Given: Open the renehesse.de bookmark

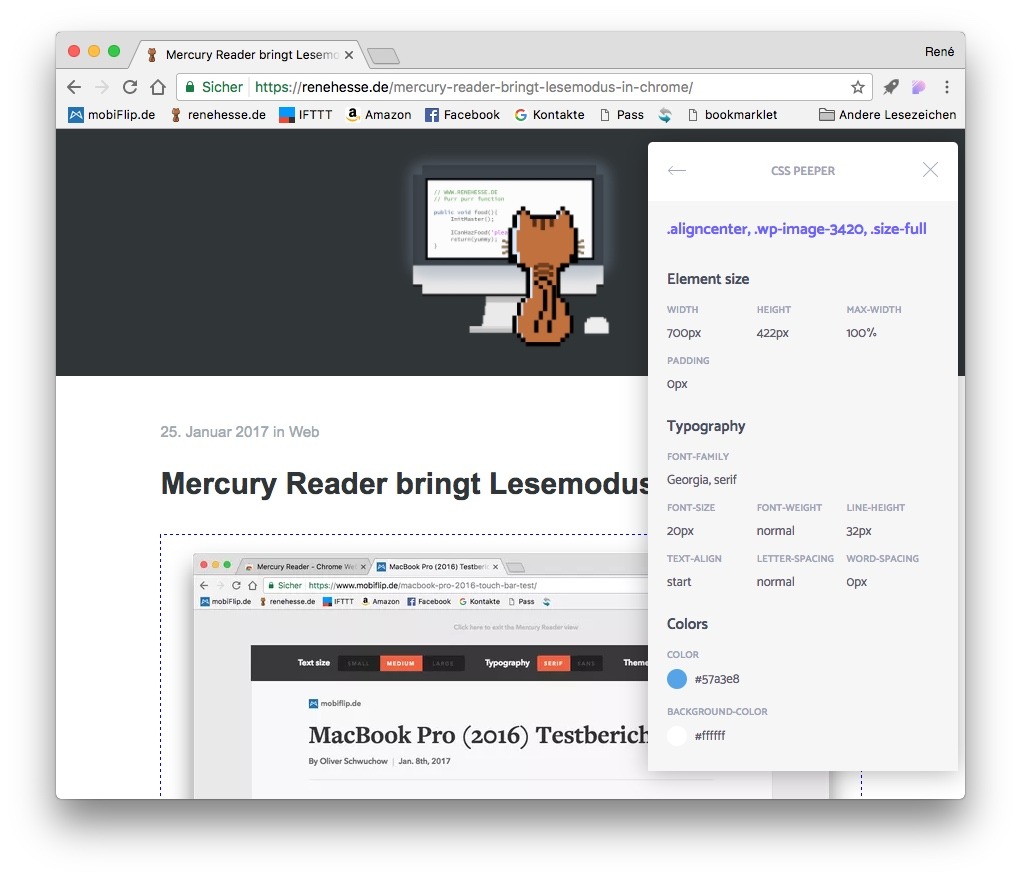Looking at the screenshot, I should click(x=218, y=115).
